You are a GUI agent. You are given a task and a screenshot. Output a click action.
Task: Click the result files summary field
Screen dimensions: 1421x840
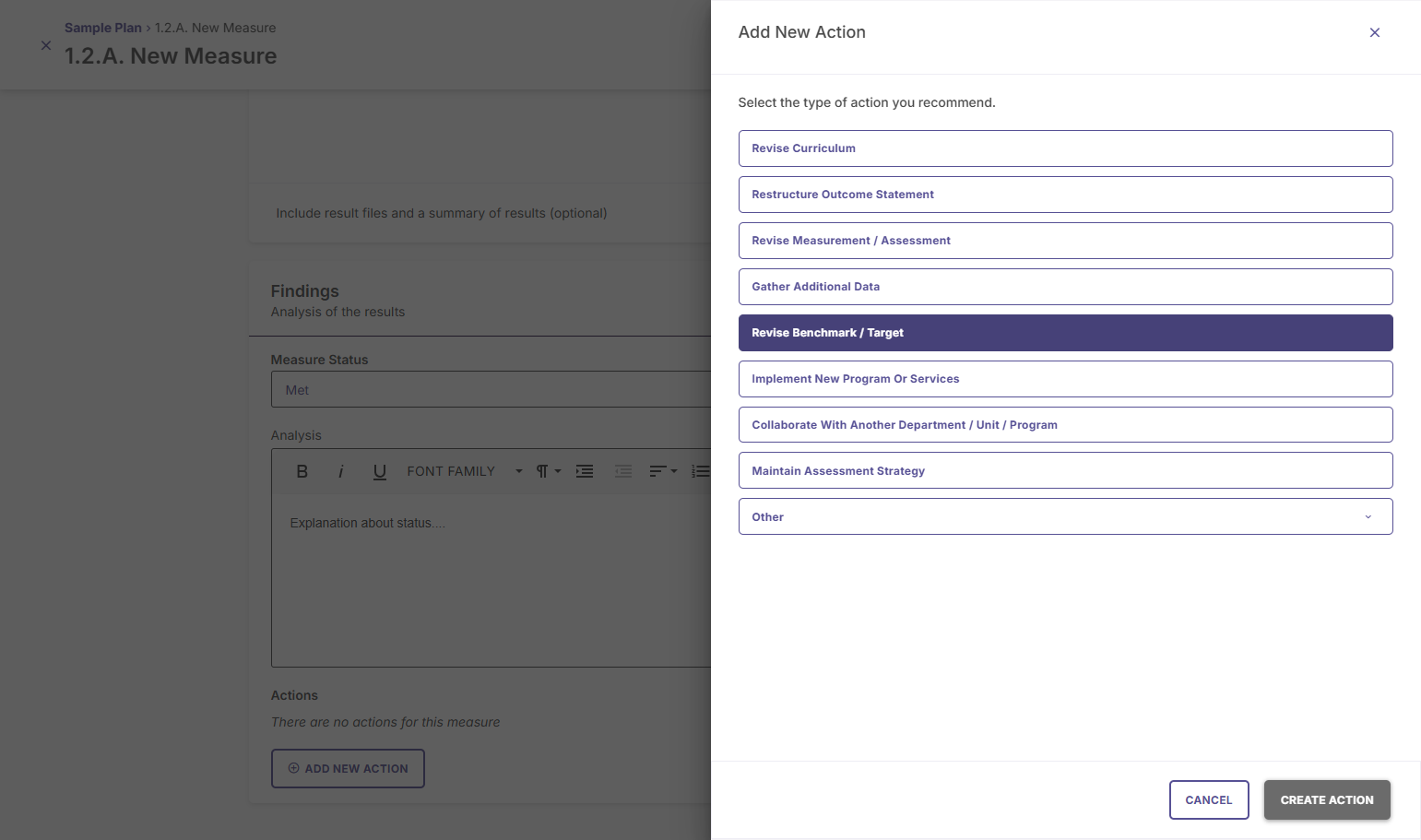pyautogui.click(x=442, y=213)
